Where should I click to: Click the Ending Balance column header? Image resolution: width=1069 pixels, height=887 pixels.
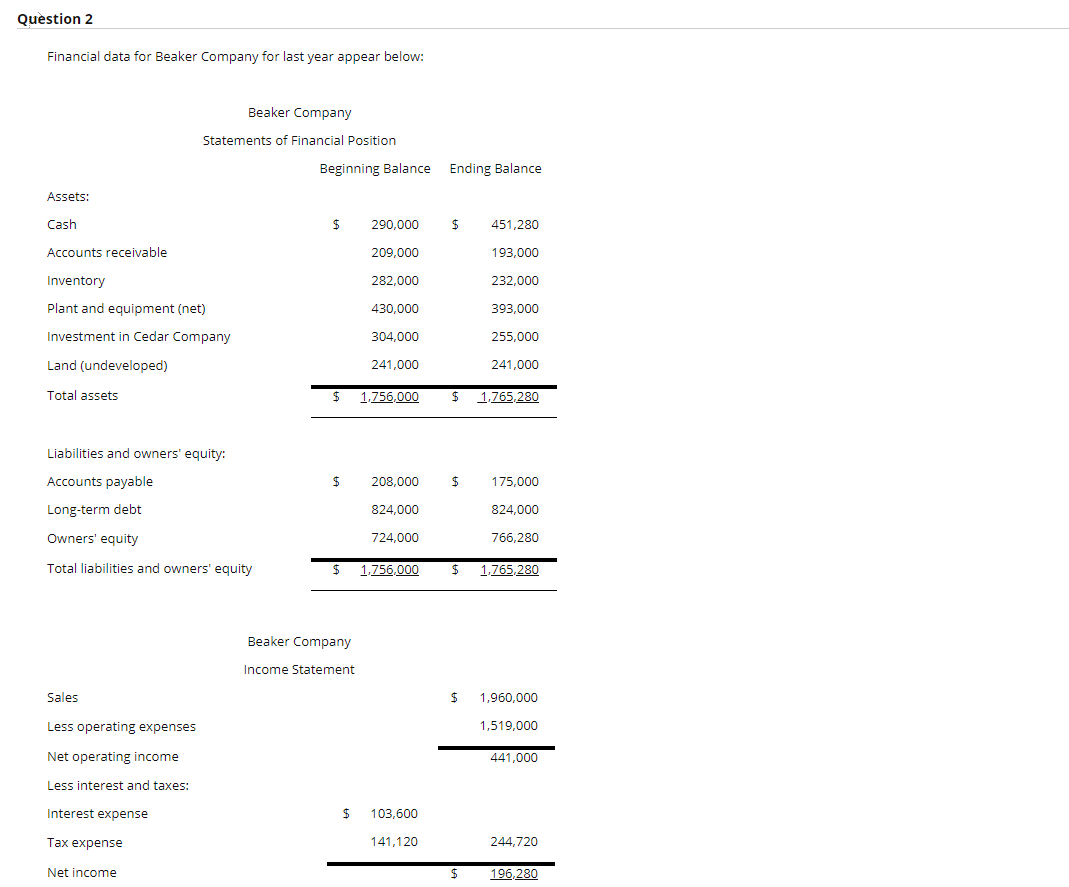pos(495,168)
